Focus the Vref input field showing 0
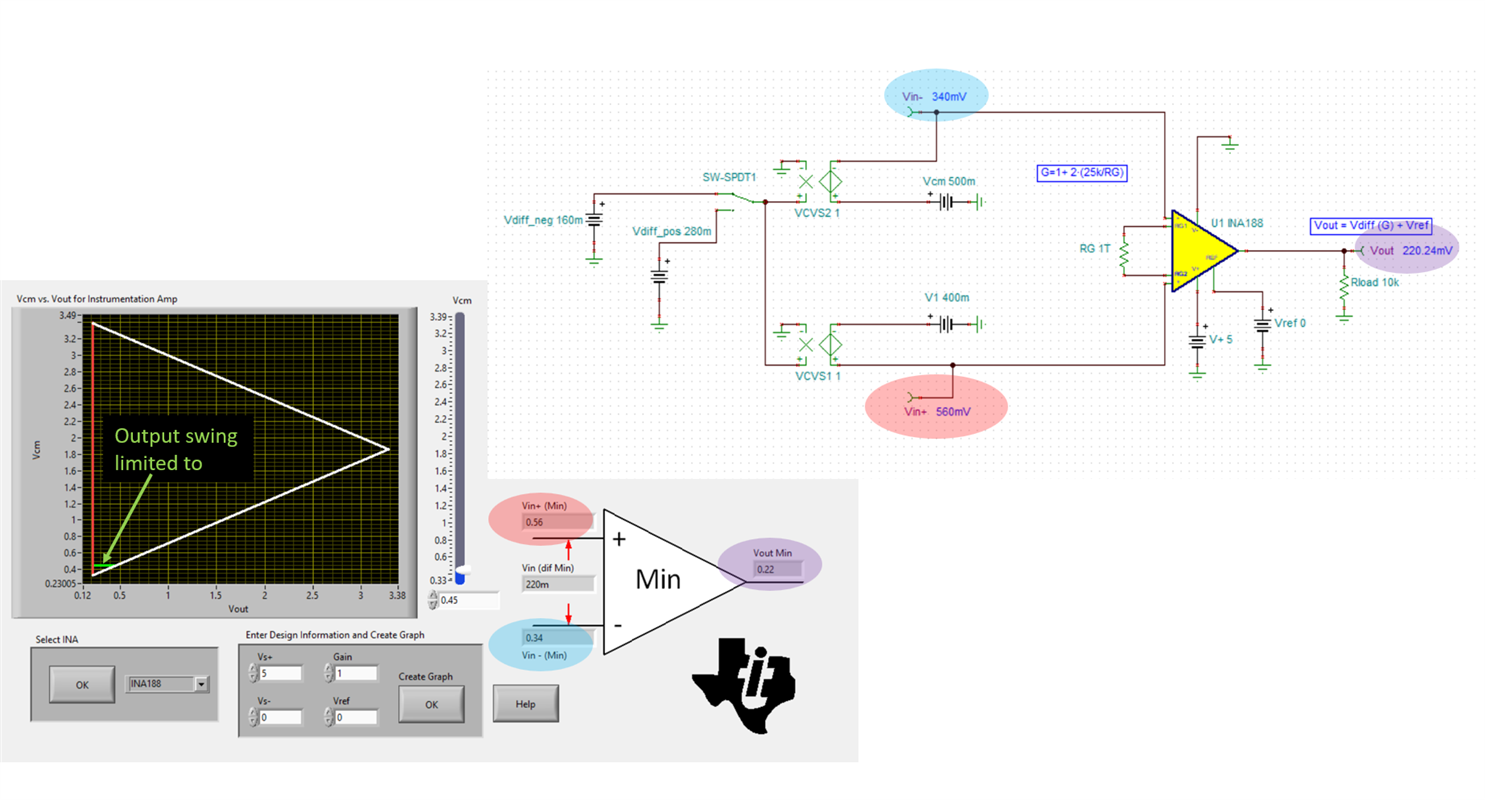This screenshot has width=1485, height=800. (x=357, y=717)
